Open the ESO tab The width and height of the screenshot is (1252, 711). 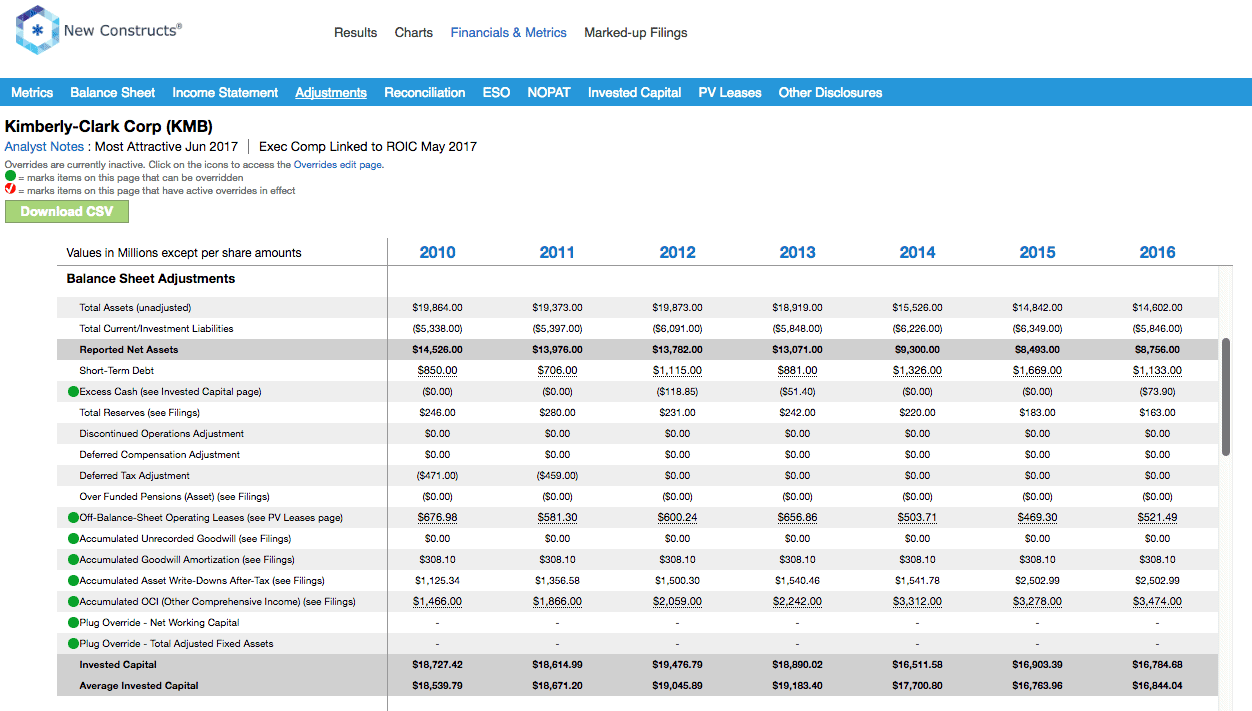tap(496, 93)
